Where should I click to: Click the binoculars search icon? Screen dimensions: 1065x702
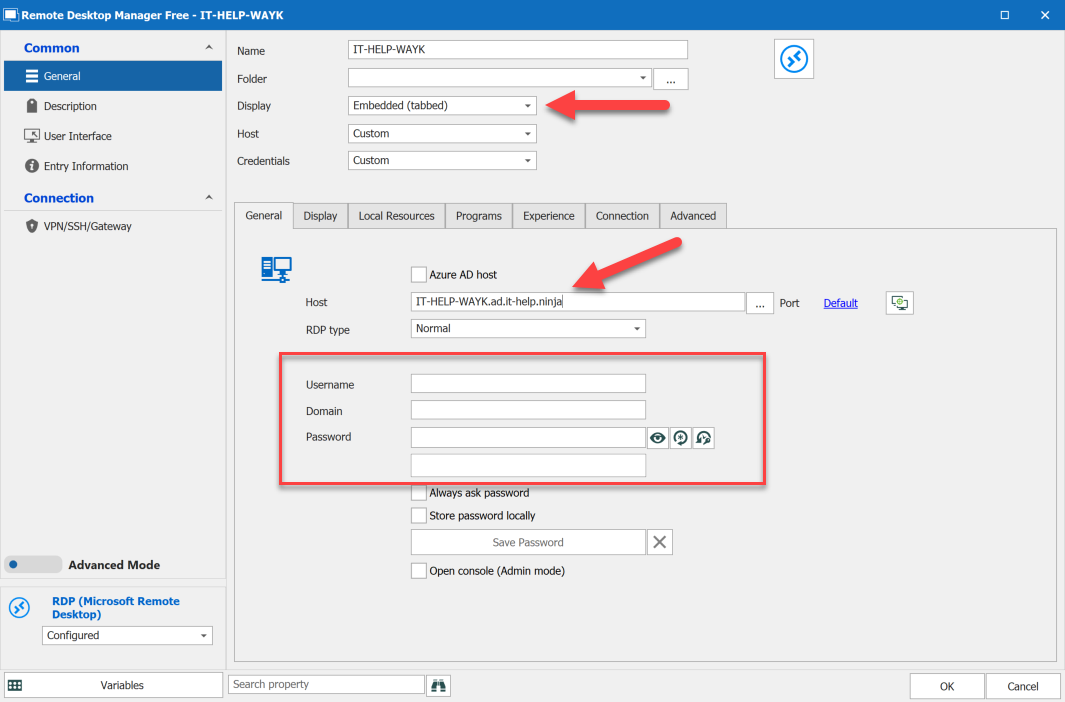[438, 685]
